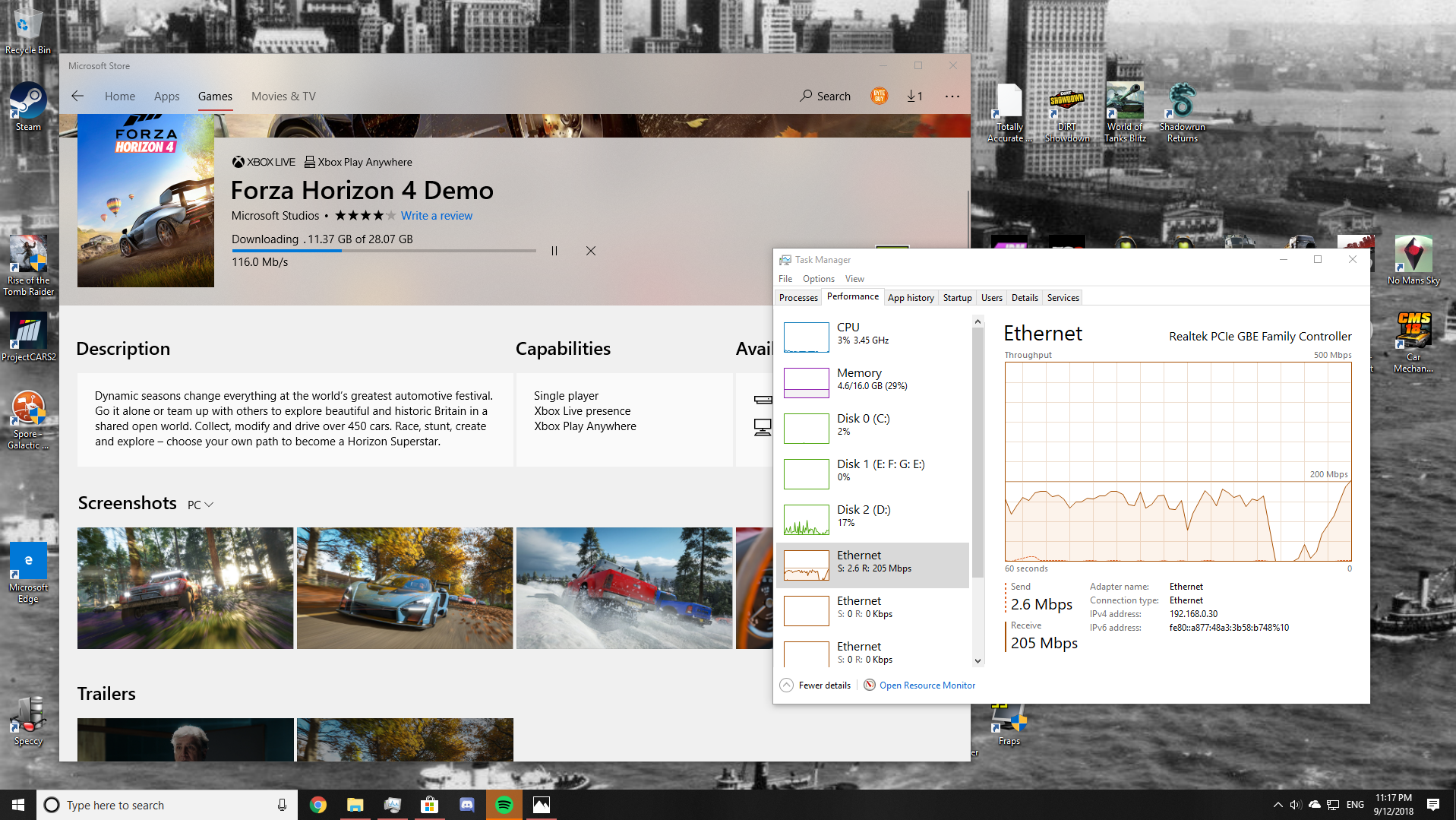Screen dimensions: 1456x820
Task: Switch to the Services tab
Action: coord(1063,298)
